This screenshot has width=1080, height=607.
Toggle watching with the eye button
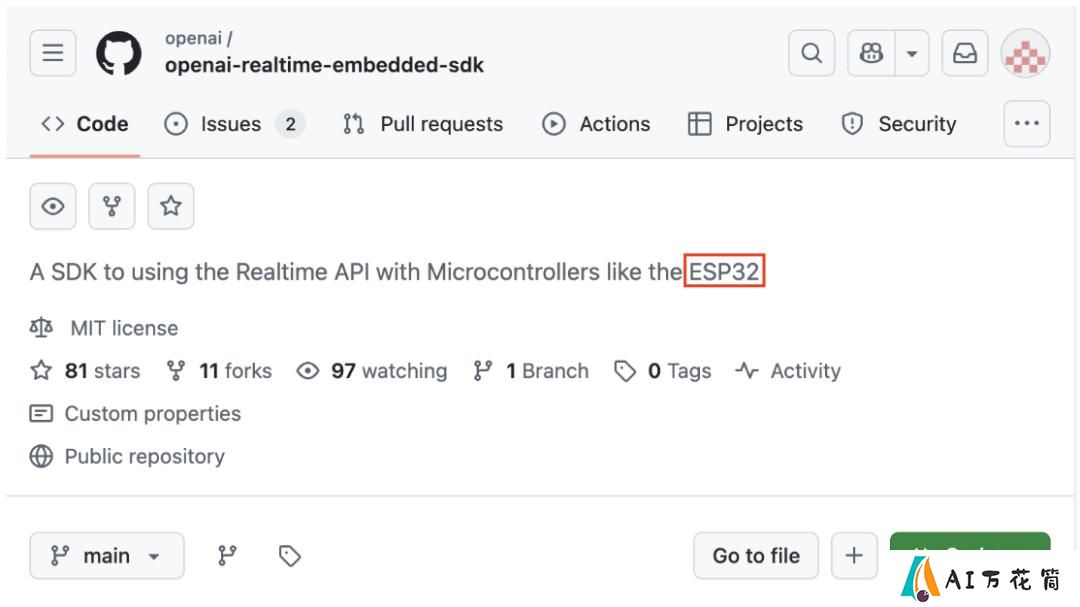pos(53,206)
